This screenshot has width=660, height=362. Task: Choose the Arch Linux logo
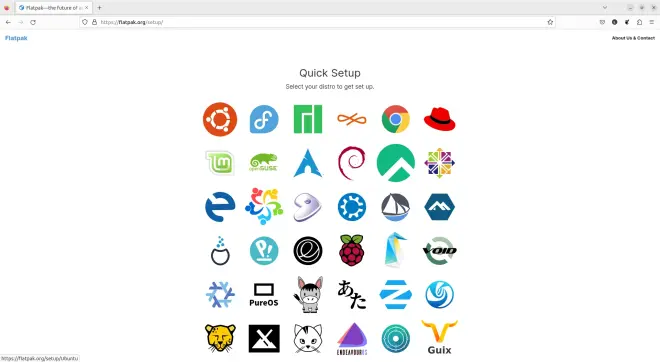308,163
